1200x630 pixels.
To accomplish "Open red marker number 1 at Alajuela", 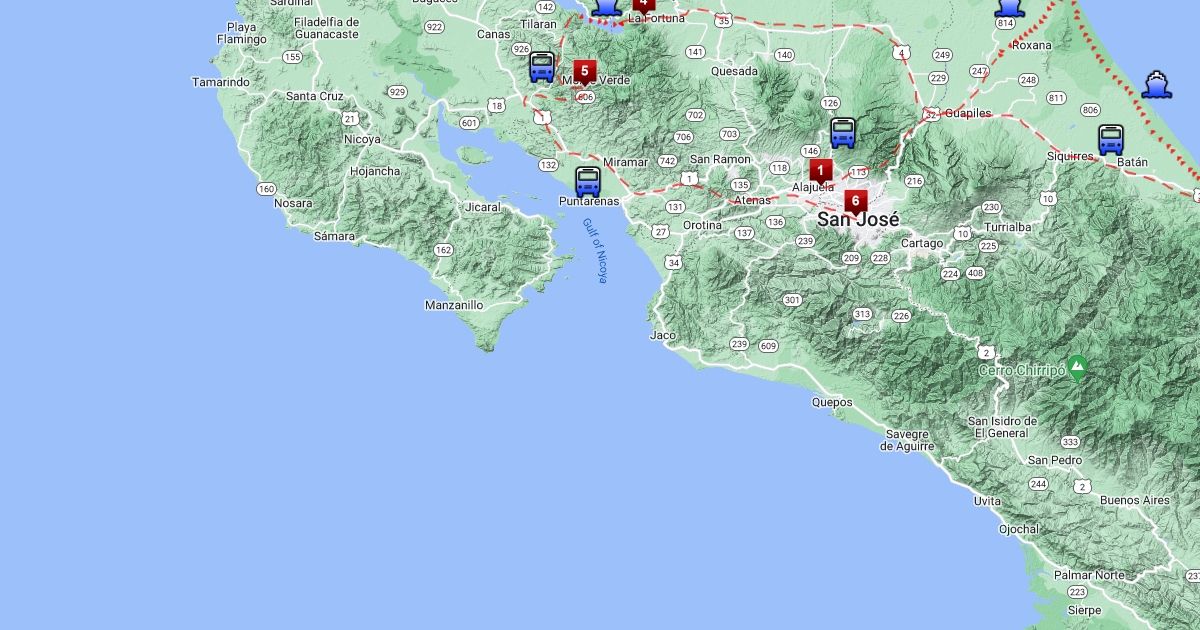I will click(x=821, y=171).
